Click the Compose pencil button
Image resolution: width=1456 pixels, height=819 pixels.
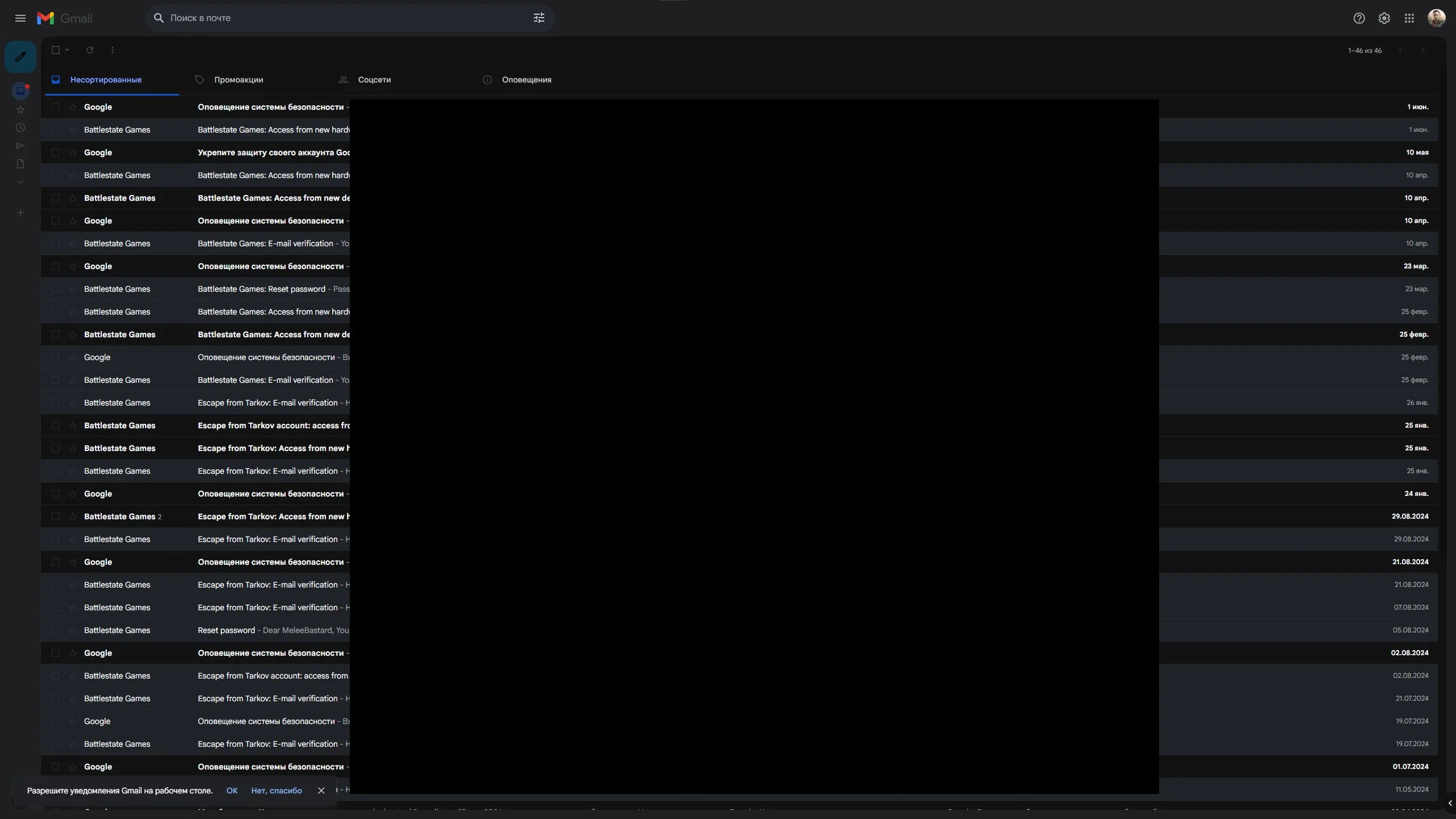pos(20,57)
